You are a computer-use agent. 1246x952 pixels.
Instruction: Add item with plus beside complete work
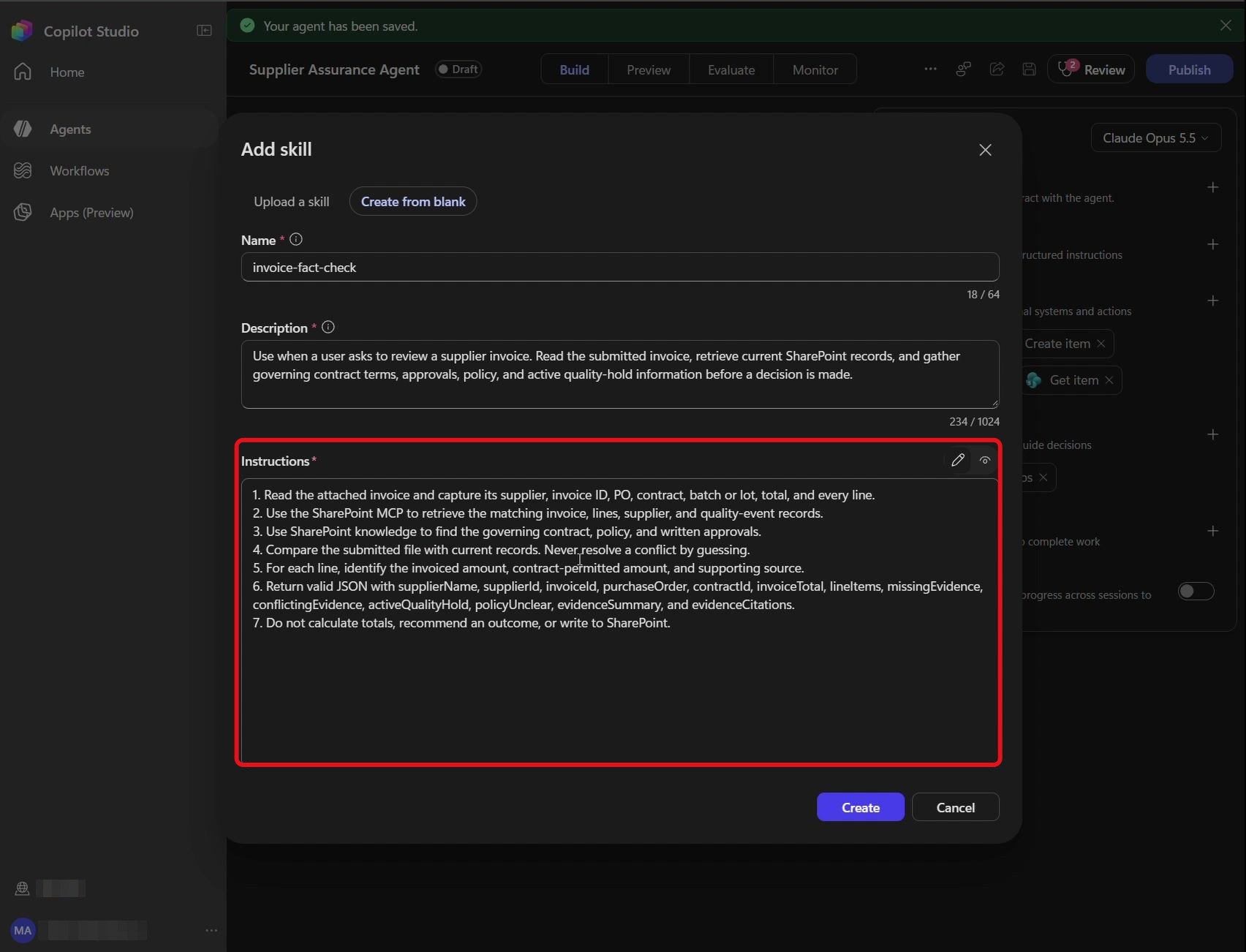tap(1212, 531)
